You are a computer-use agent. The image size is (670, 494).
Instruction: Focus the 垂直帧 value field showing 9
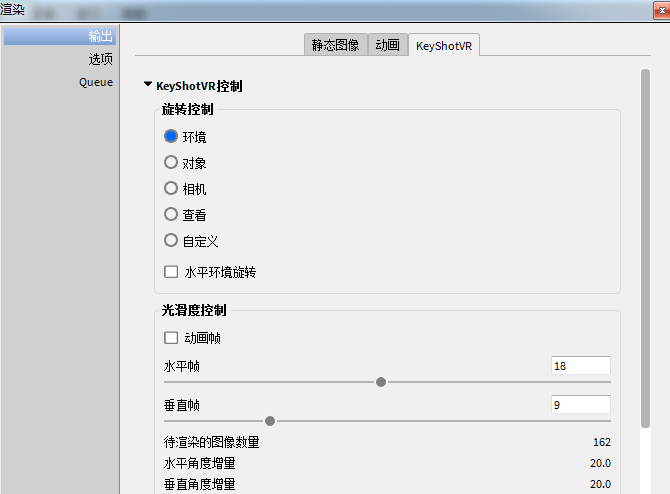pyautogui.click(x=581, y=405)
